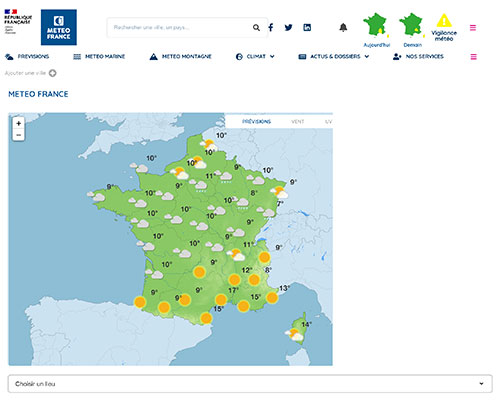The image size is (500, 400).
Task: Open the Twitter bird icon
Action: pos(289,28)
